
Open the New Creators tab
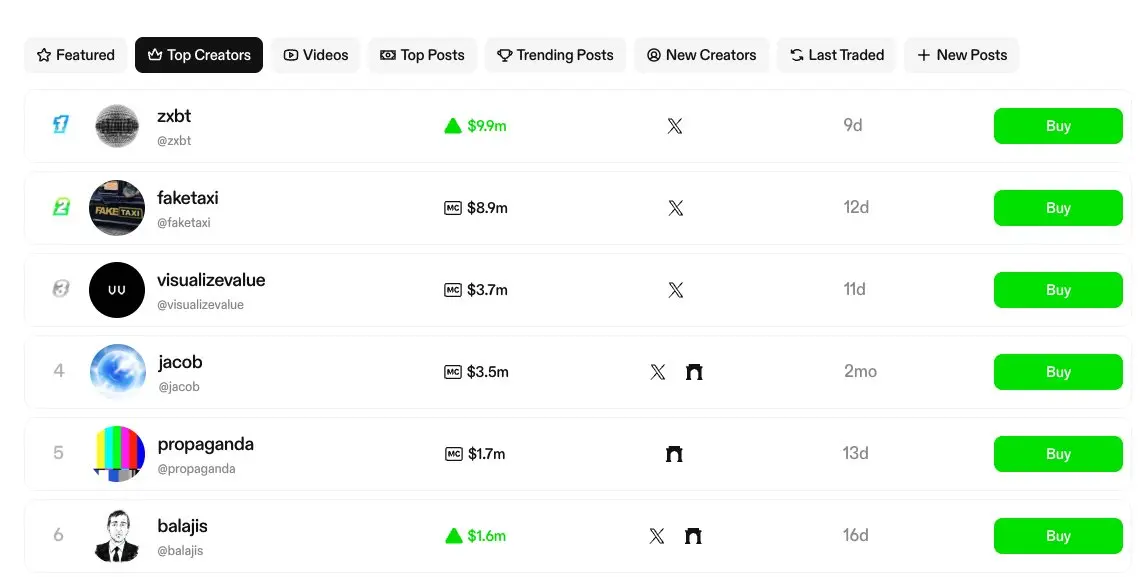pos(701,55)
